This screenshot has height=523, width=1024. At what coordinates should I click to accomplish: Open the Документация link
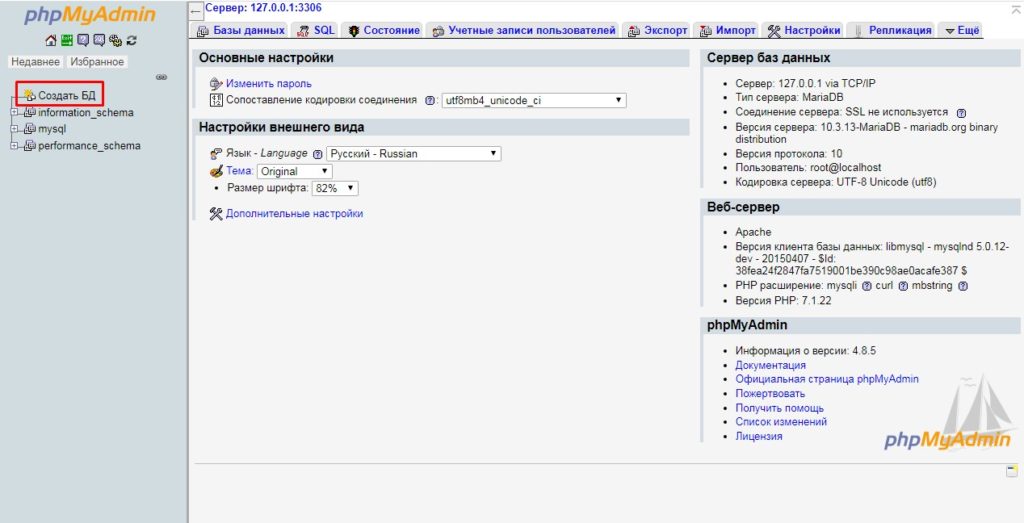point(771,365)
